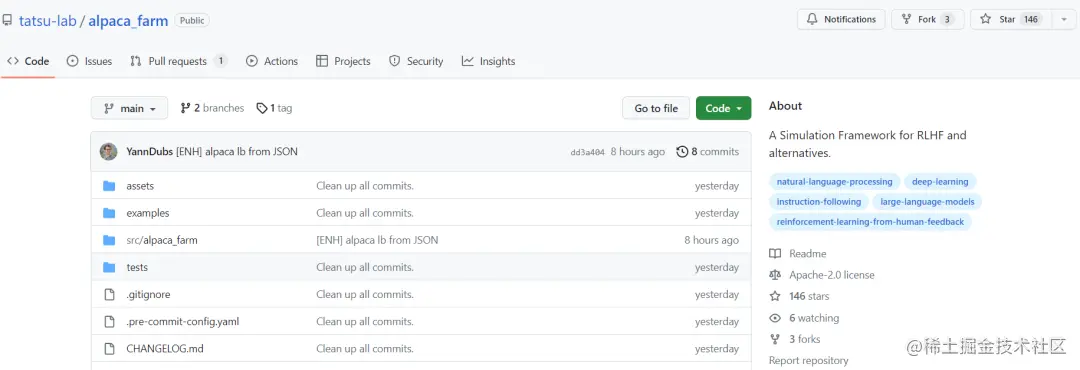View the 6 watching link

pos(813,318)
